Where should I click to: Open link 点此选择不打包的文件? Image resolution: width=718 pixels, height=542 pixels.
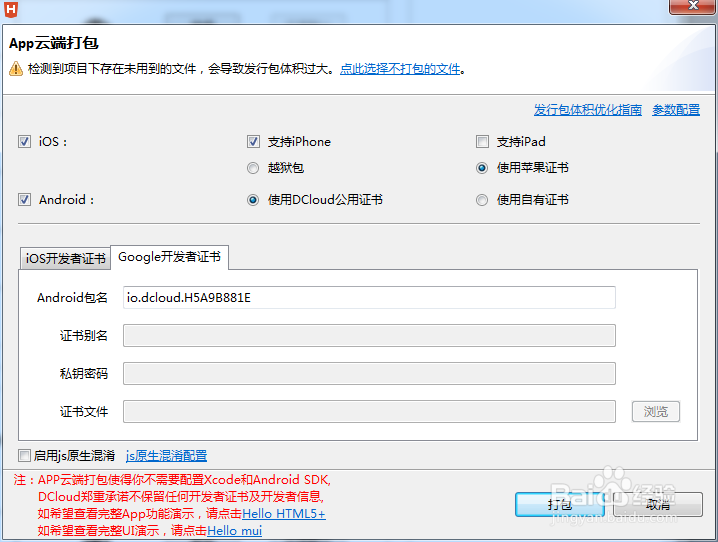[400, 69]
